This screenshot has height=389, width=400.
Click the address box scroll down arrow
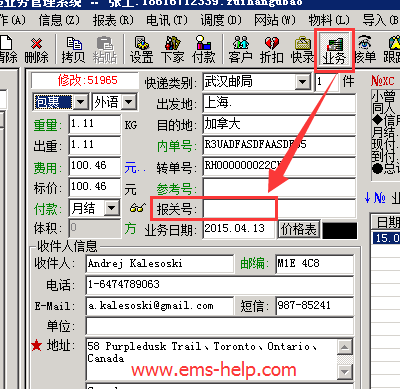pyautogui.click(x=344, y=371)
